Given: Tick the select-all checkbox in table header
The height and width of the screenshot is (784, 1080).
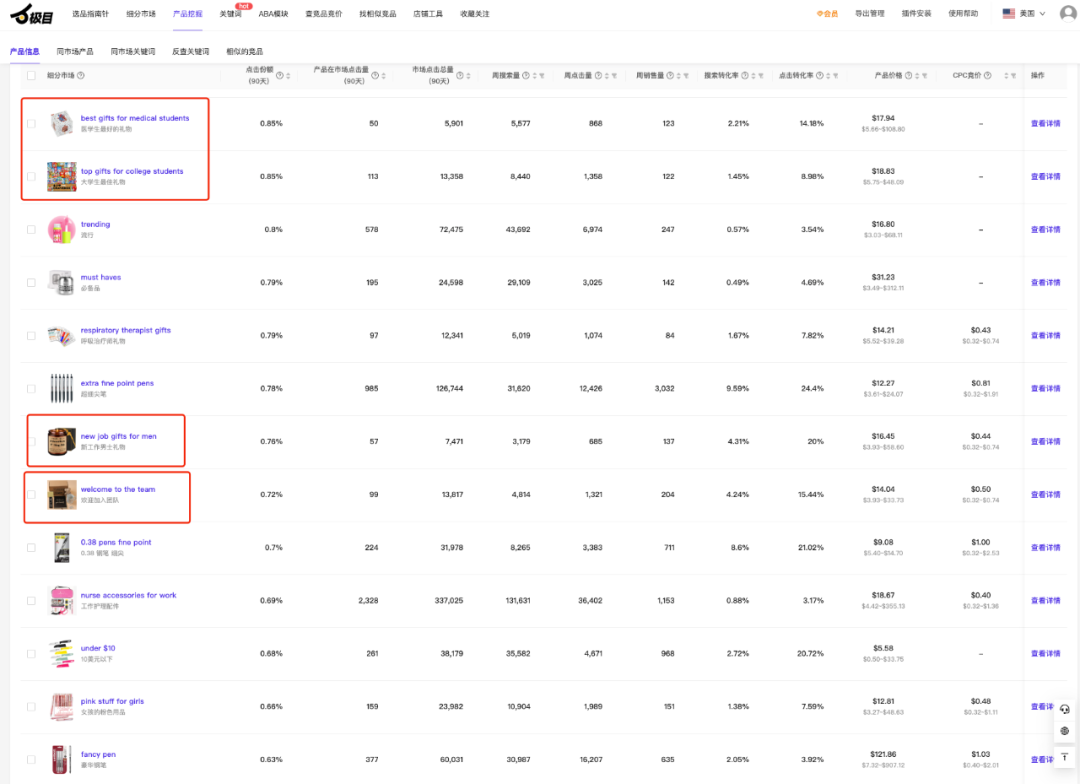Looking at the screenshot, I should pyautogui.click(x=31, y=76).
